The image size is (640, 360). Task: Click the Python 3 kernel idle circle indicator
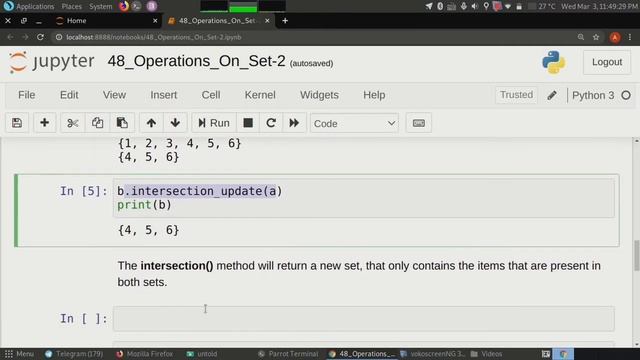pyautogui.click(x=626, y=95)
